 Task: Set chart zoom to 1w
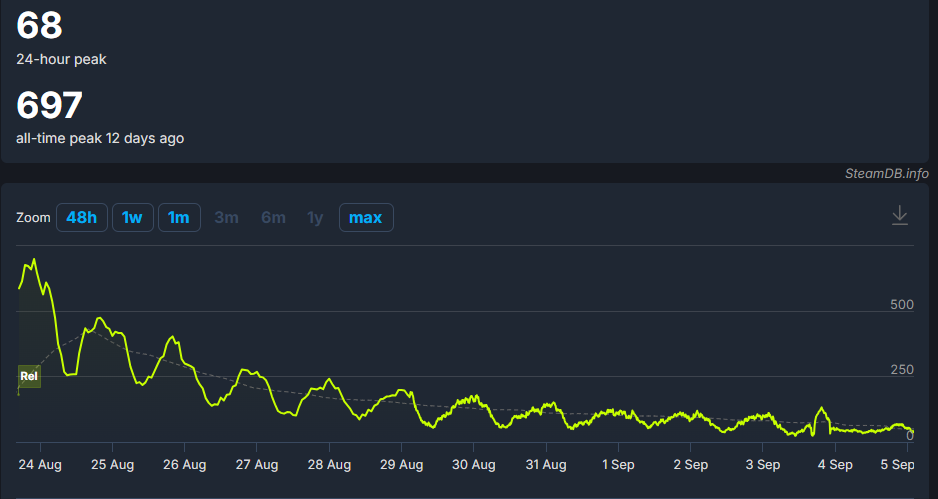pyautogui.click(x=132, y=217)
